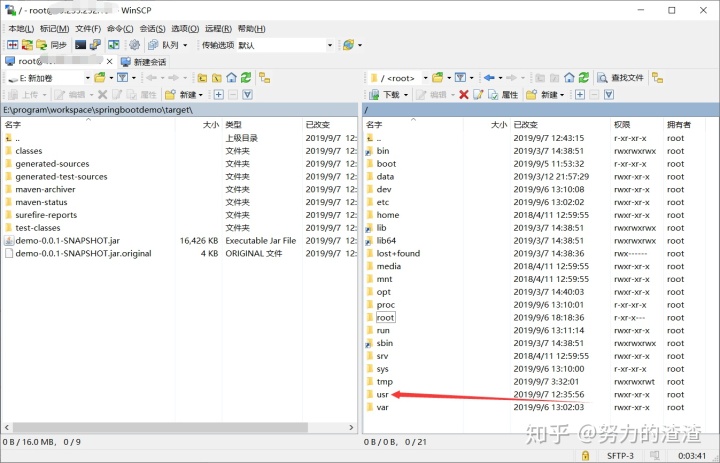Viewport: 720px width, 463px height.
Task: Open the 本地(L) menu
Action: click(21, 28)
